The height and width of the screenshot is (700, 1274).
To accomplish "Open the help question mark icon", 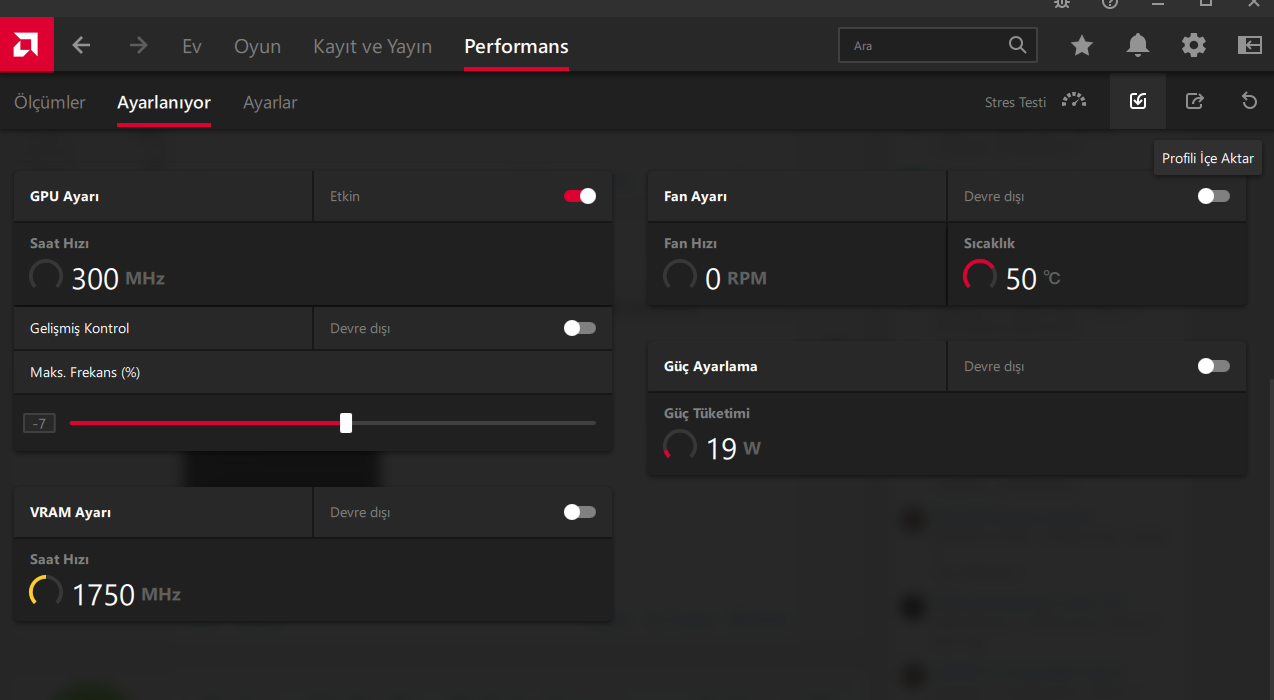I will 1110,4.
